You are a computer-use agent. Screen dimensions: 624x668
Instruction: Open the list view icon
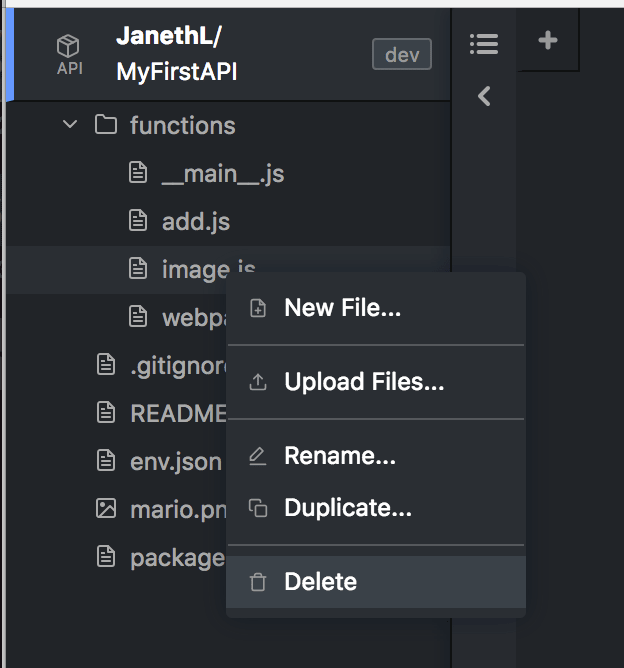(484, 44)
